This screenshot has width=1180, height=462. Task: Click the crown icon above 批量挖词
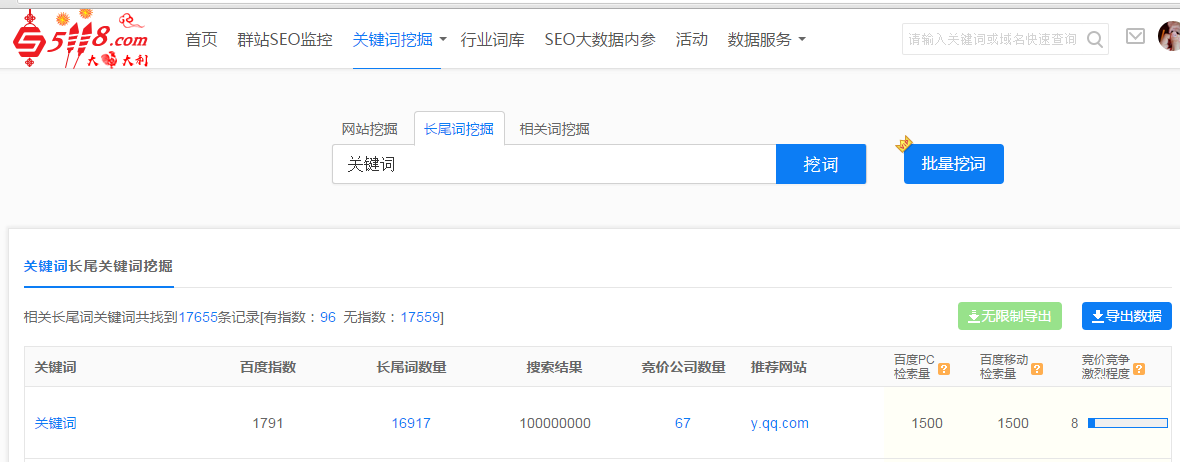904,144
